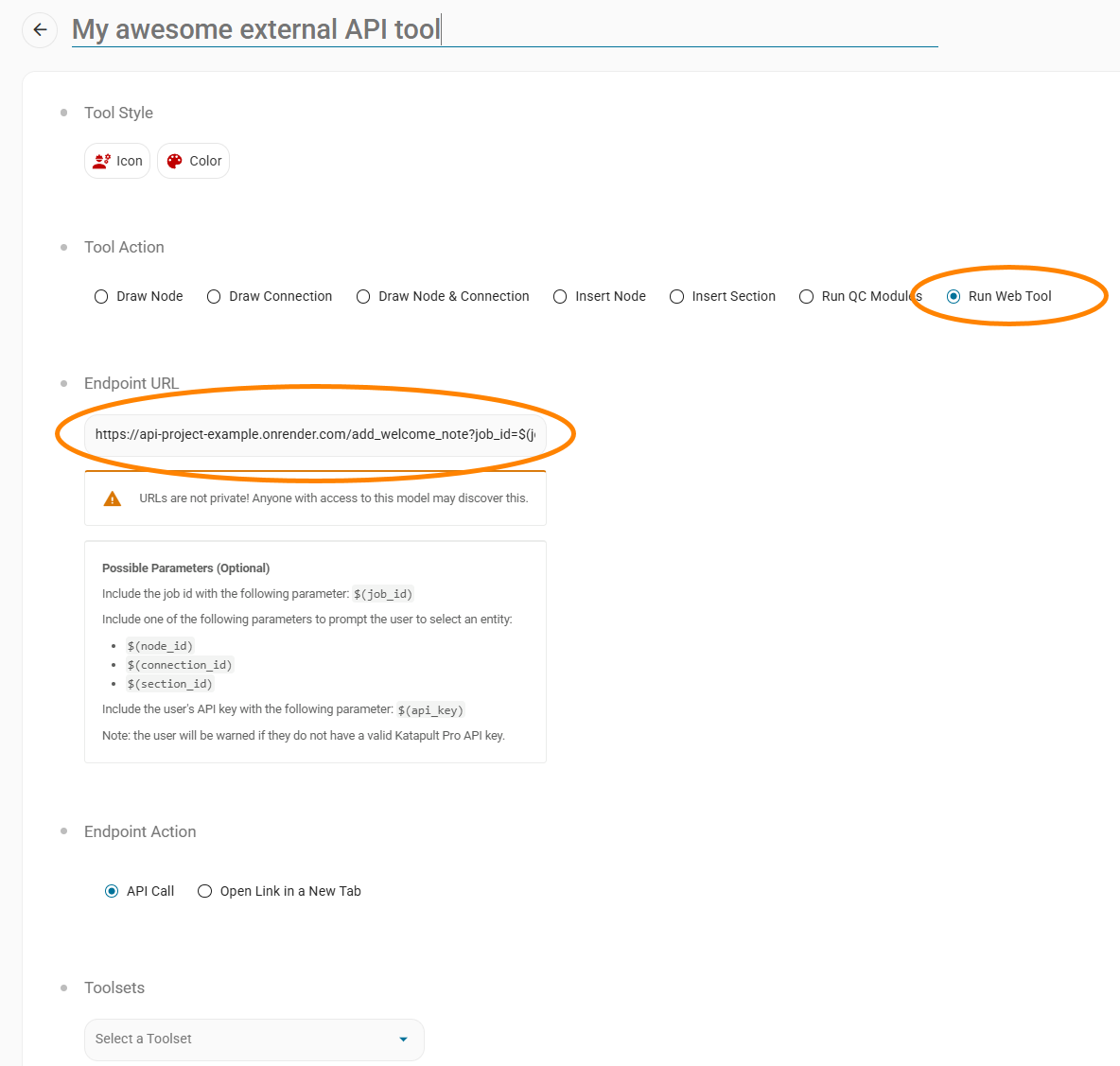Select Run Web Tool radio button
1120x1066 pixels.
[954, 297]
